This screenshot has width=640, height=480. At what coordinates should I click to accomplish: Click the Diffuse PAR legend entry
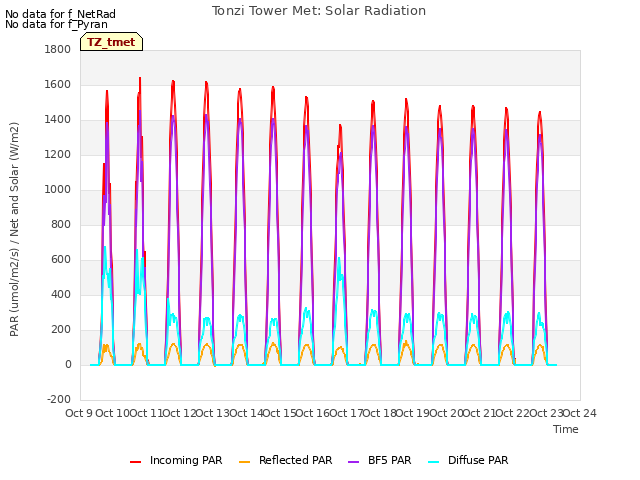[468, 460]
